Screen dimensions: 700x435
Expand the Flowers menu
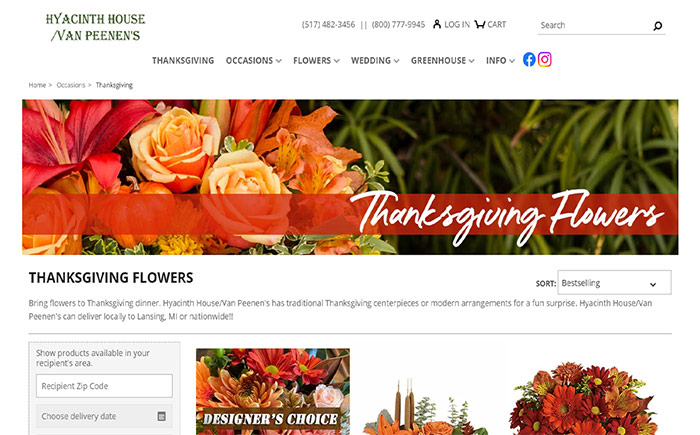[316, 61]
